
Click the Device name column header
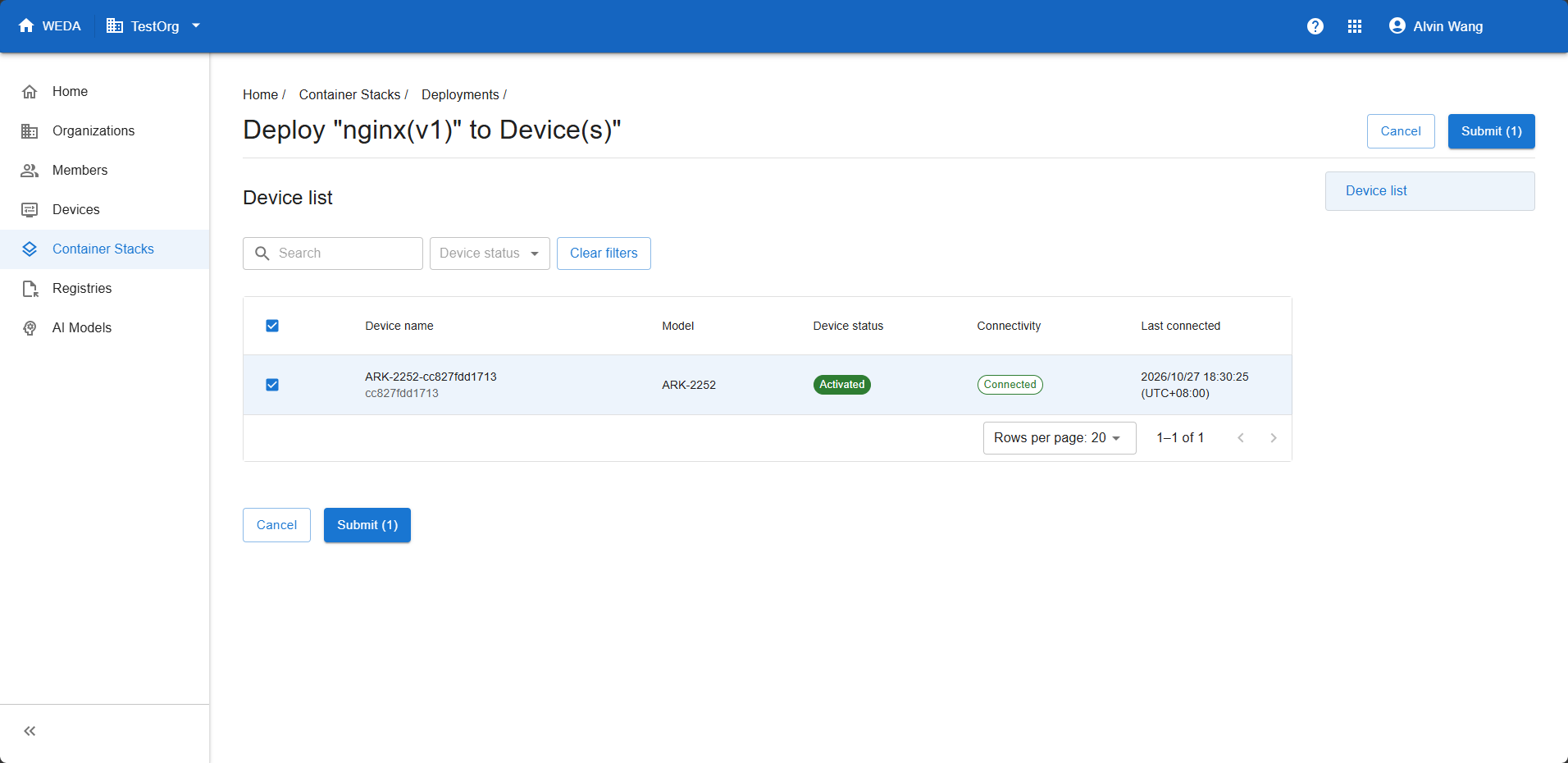point(399,327)
